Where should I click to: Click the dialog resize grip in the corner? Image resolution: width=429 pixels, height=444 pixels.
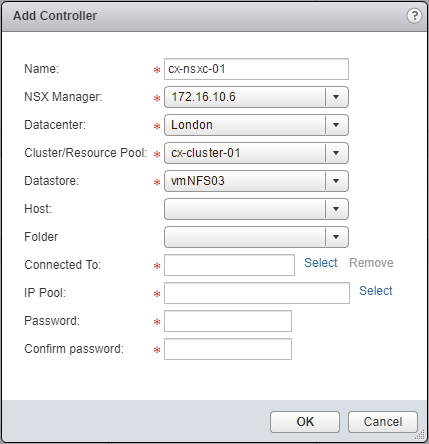[x=421, y=435]
